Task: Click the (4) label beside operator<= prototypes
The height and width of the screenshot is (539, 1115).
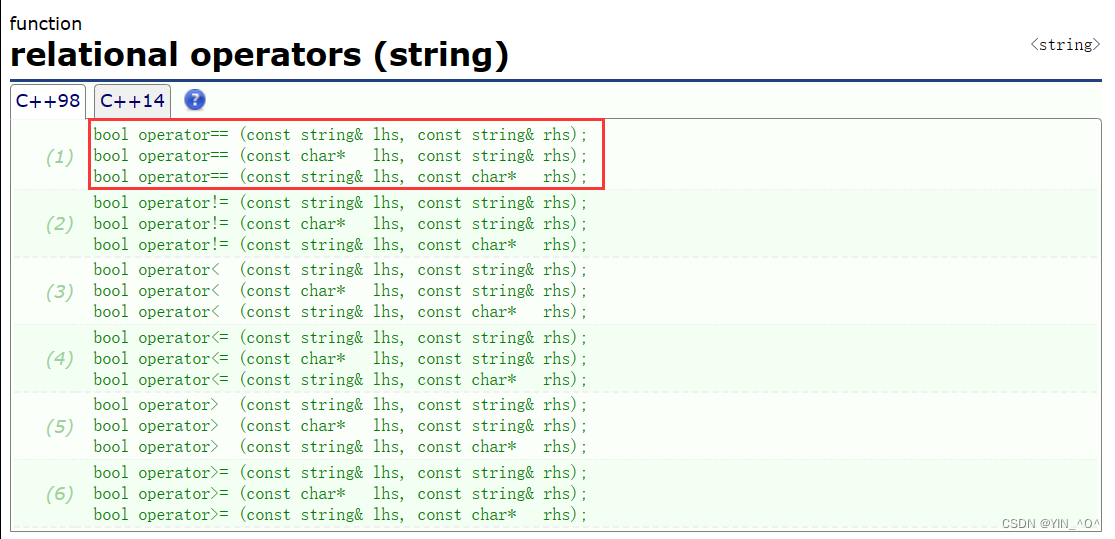Action: click(x=60, y=359)
